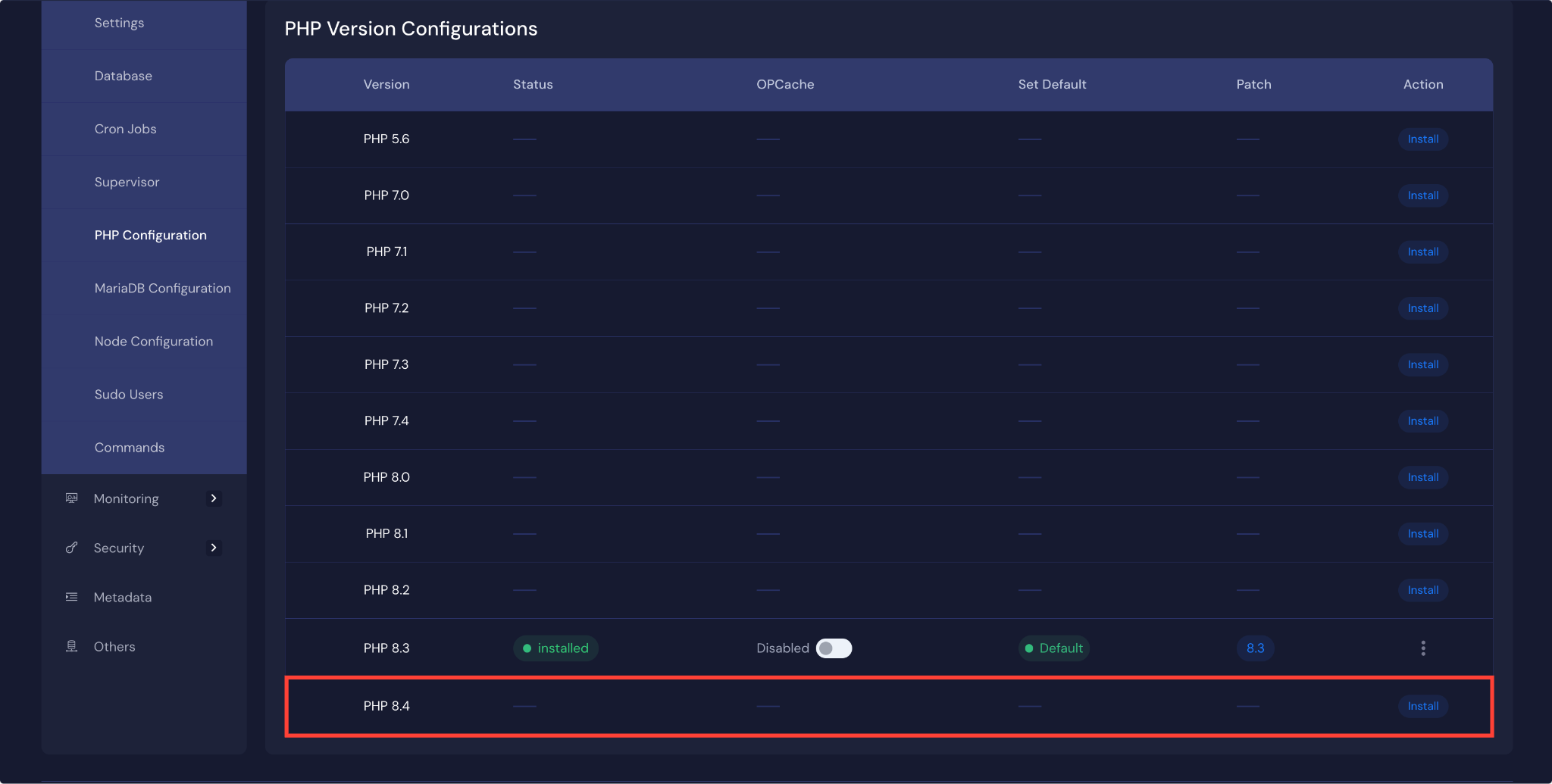This screenshot has width=1552, height=784.
Task: Expand the Monitoring menu chevron
Action: click(x=214, y=498)
